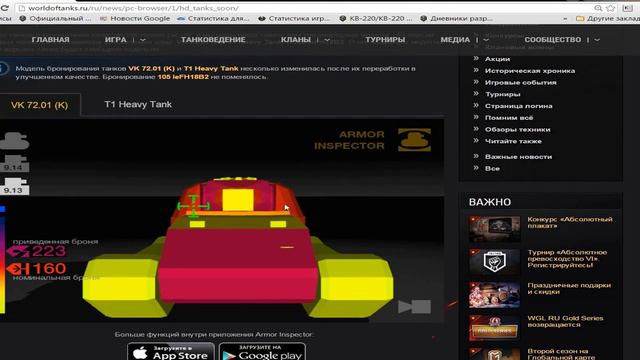Viewport: 640px width, 360px height.
Task: Open the zoom magnifier icon in address bar
Action: coord(598,8)
